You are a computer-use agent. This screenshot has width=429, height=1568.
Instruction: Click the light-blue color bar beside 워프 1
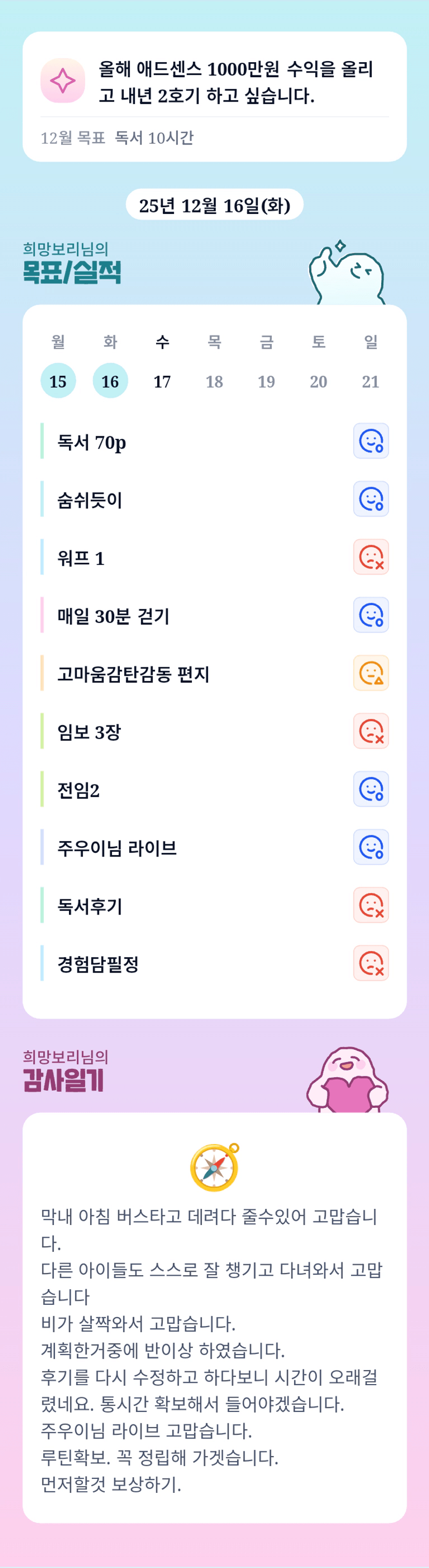[x=42, y=557]
